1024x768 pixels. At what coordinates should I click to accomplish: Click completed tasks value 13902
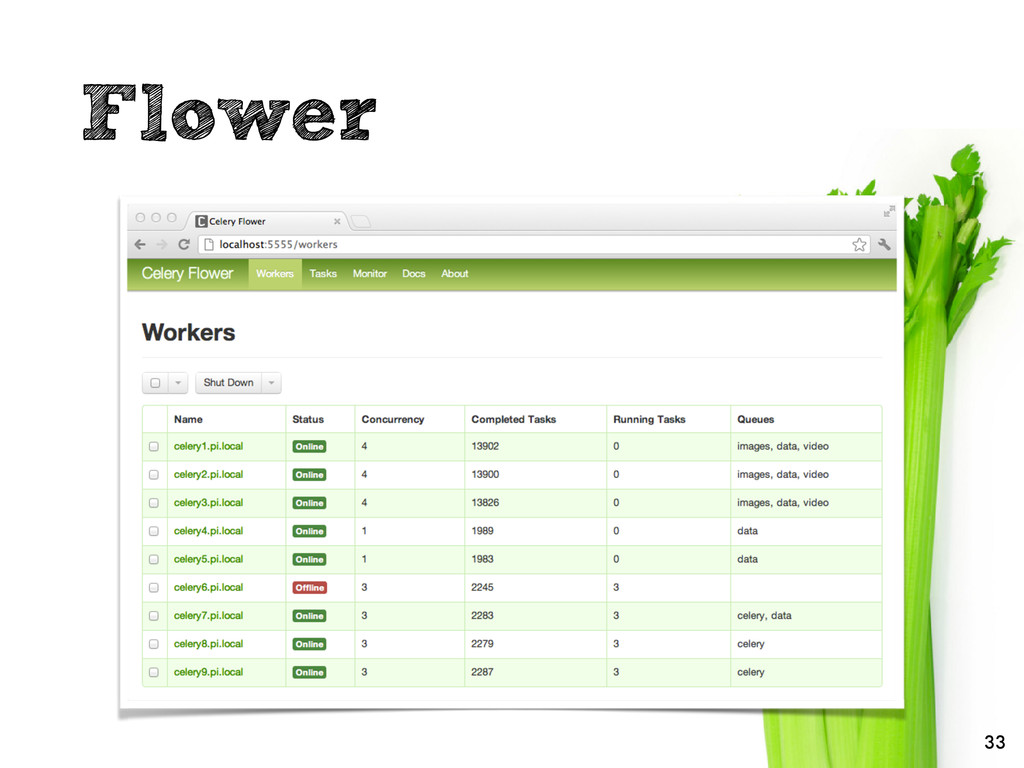(485, 446)
